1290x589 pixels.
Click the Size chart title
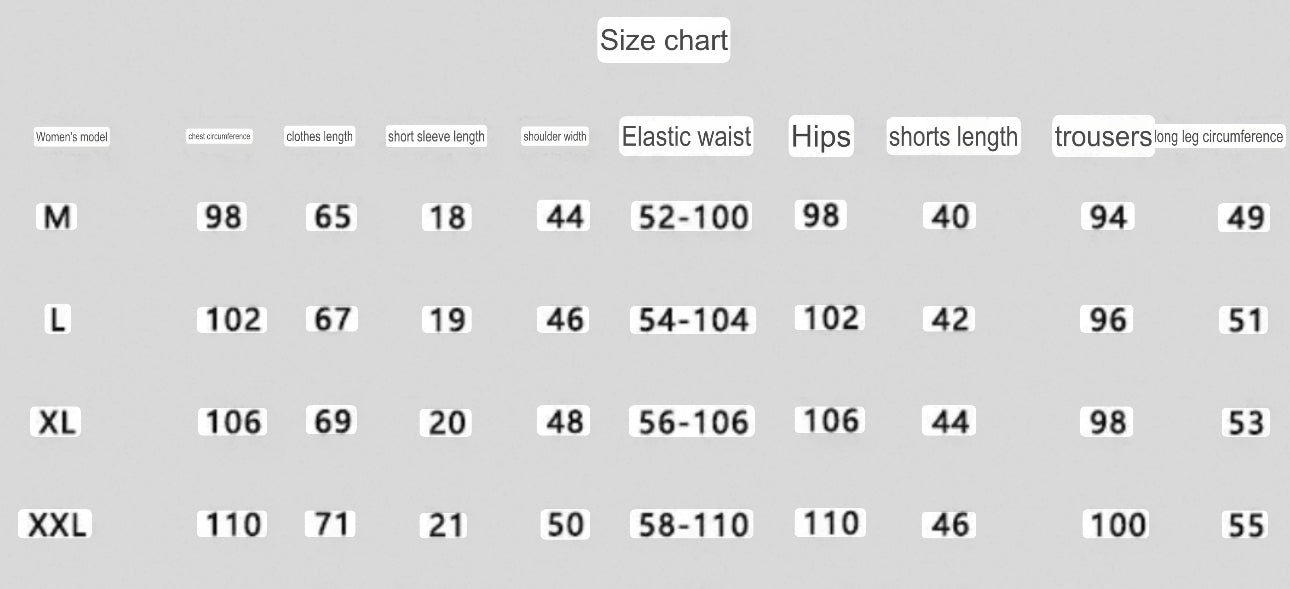click(x=664, y=40)
